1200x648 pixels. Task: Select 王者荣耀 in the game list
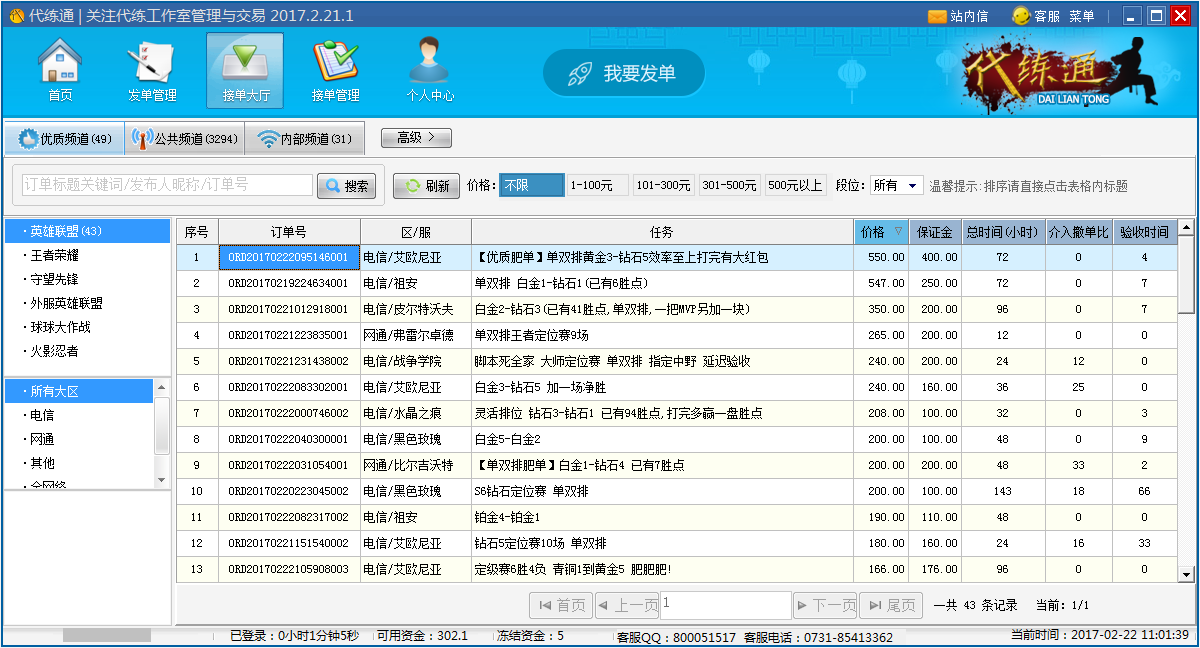point(55,255)
